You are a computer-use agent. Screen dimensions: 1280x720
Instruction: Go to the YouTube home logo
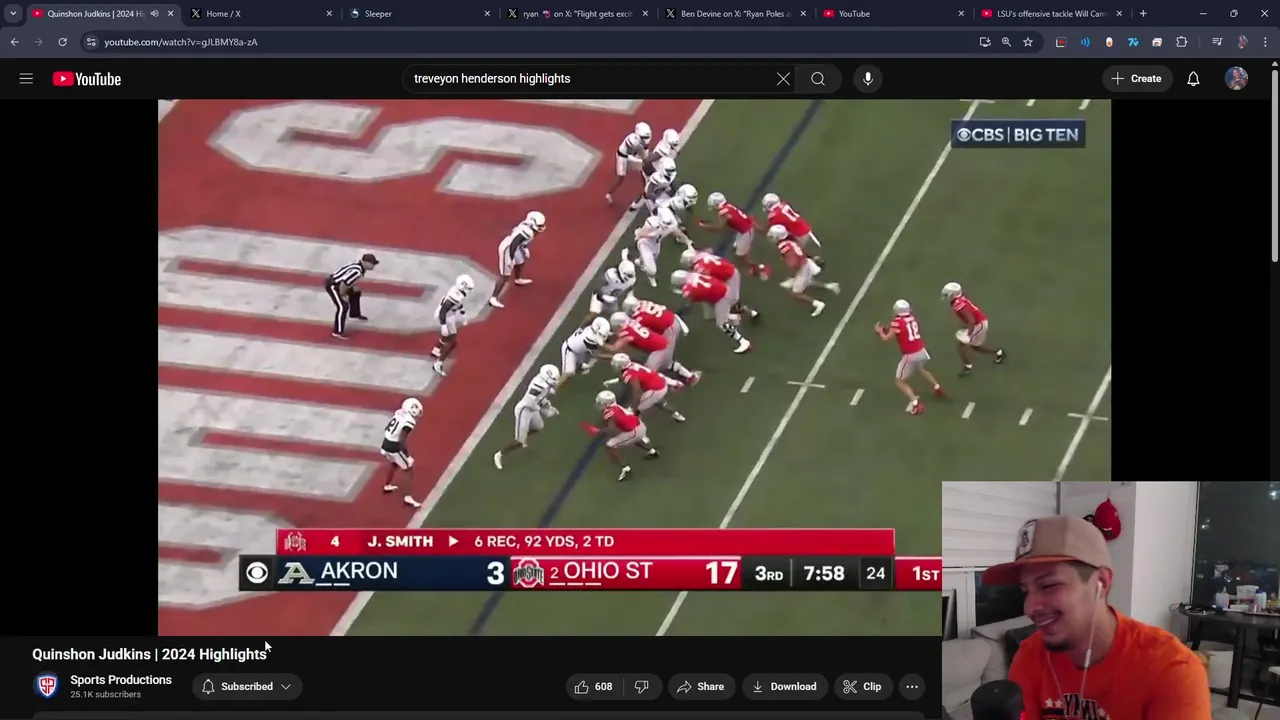(87, 79)
